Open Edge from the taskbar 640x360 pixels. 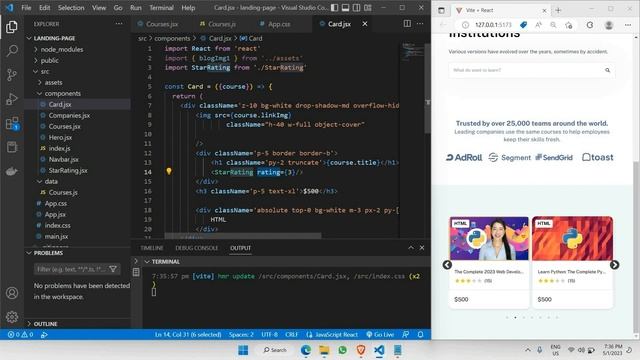click(305, 350)
